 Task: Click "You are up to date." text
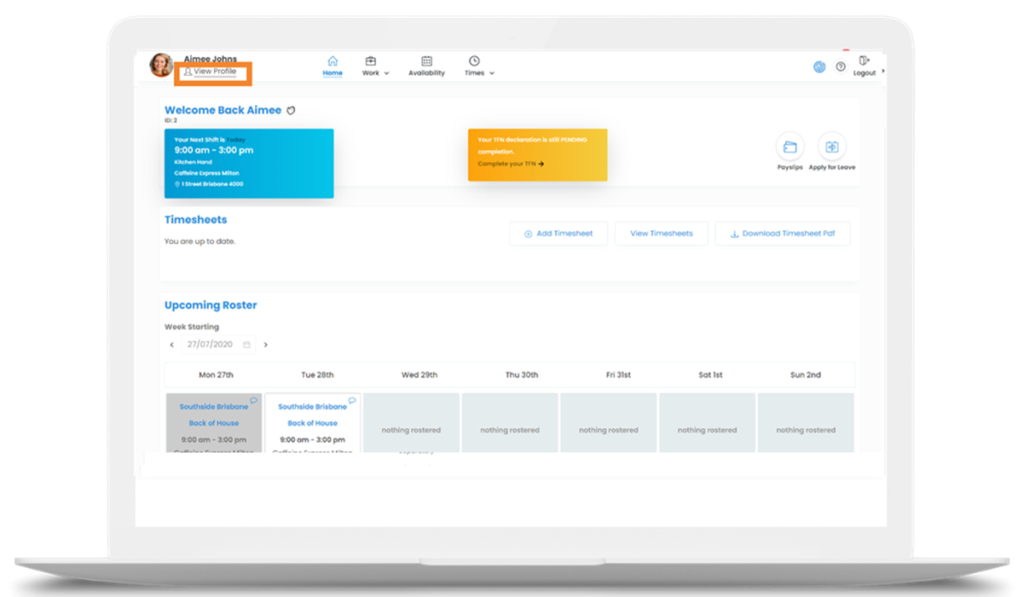(x=200, y=242)
